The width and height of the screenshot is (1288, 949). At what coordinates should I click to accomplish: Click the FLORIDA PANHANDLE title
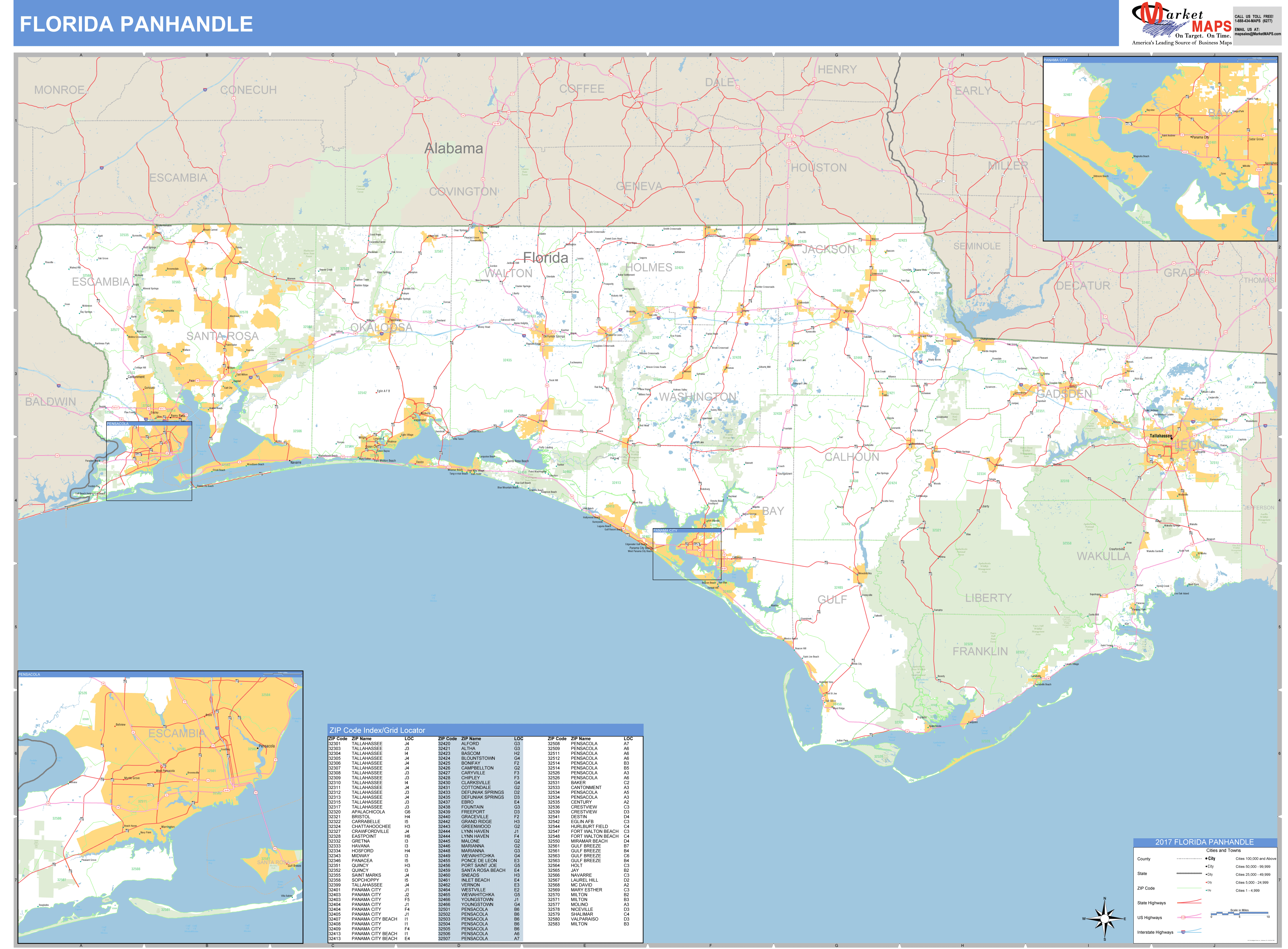click(x=136, y=24)
